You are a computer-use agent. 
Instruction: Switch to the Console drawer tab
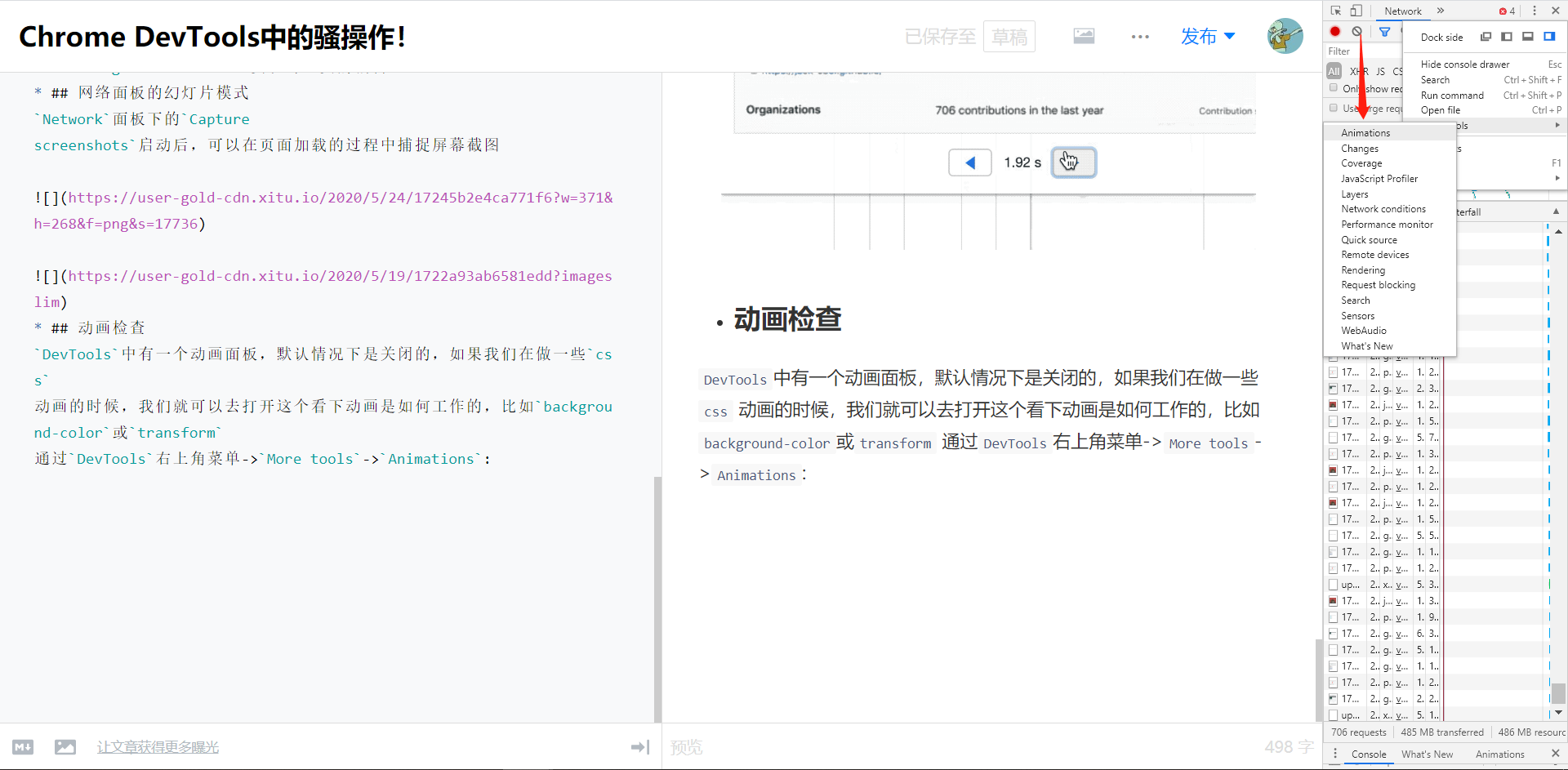(1369, 754)
